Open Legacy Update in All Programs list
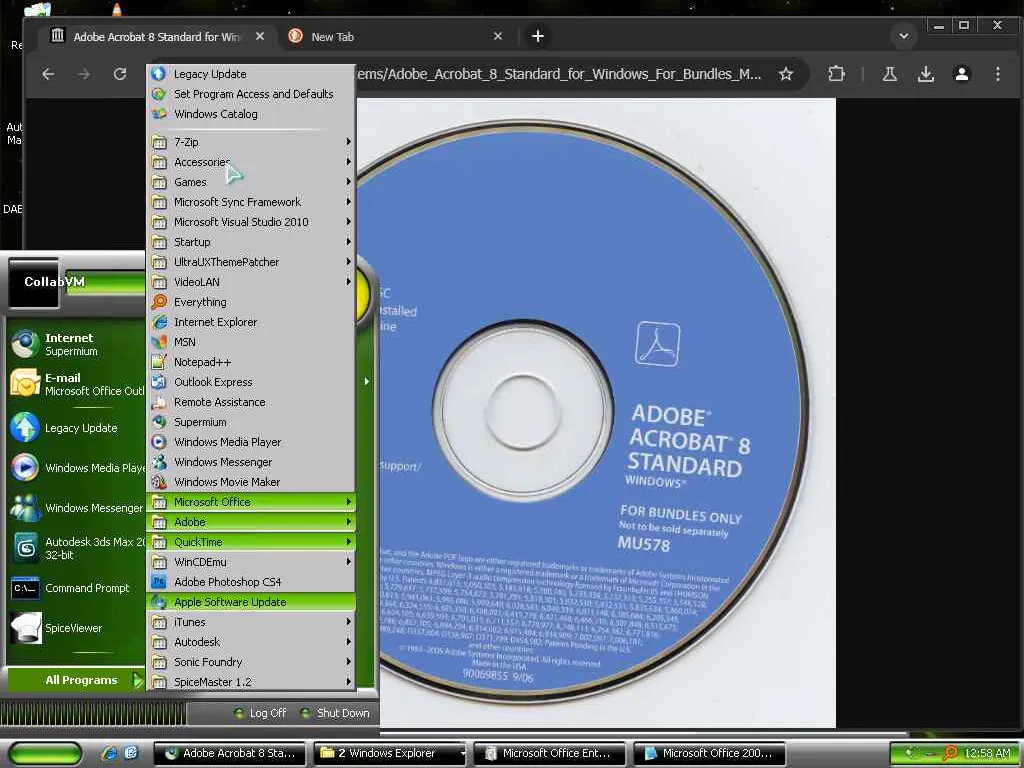 tap(251, 74)
